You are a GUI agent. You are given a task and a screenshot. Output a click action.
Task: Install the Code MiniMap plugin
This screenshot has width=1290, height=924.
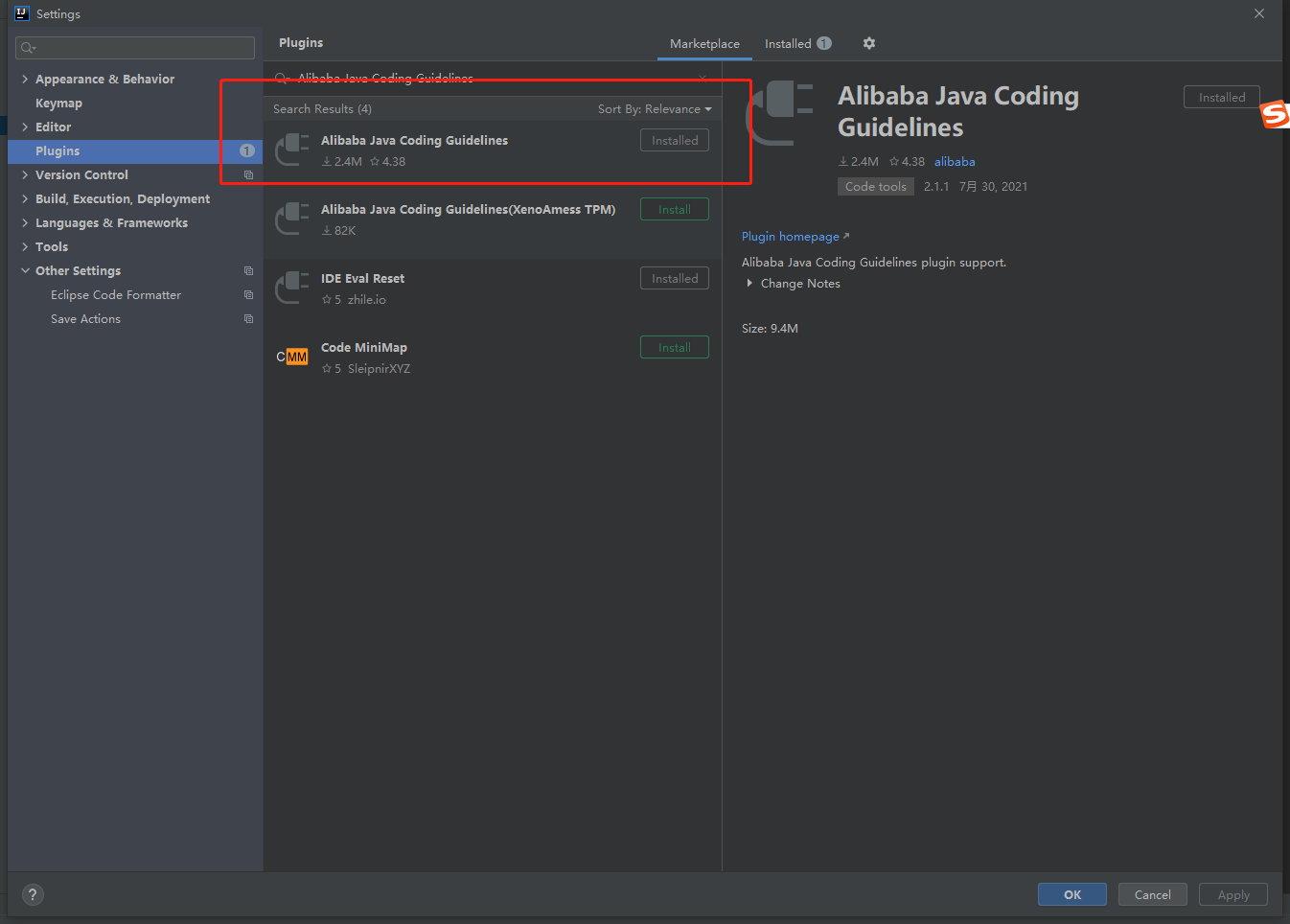[x=674, y=347]
